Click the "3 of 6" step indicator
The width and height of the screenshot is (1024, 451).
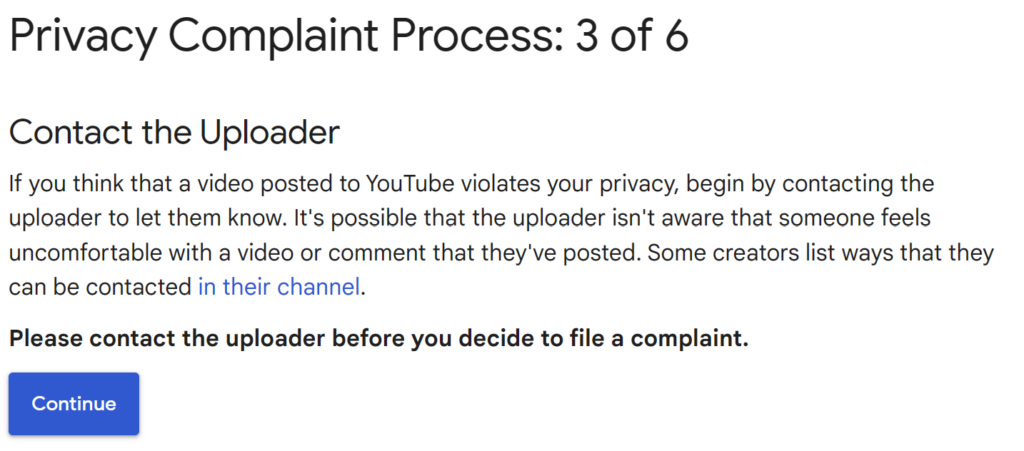[x=632, y=38]
